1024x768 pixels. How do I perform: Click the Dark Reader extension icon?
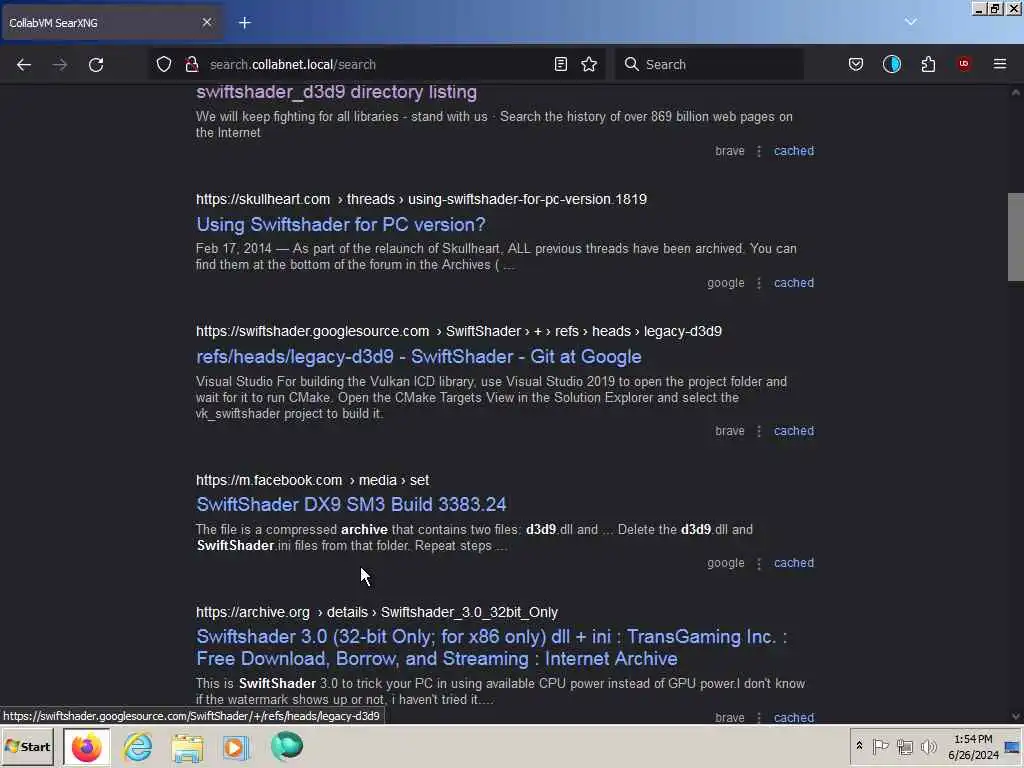click(891, 64)
